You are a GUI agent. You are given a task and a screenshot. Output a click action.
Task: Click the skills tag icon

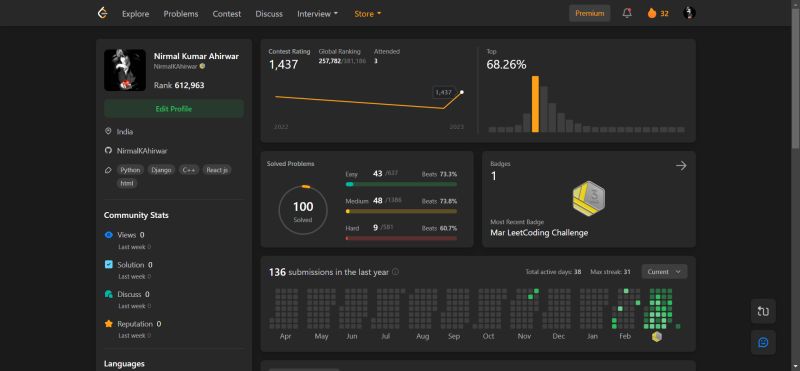click(108, 170)
